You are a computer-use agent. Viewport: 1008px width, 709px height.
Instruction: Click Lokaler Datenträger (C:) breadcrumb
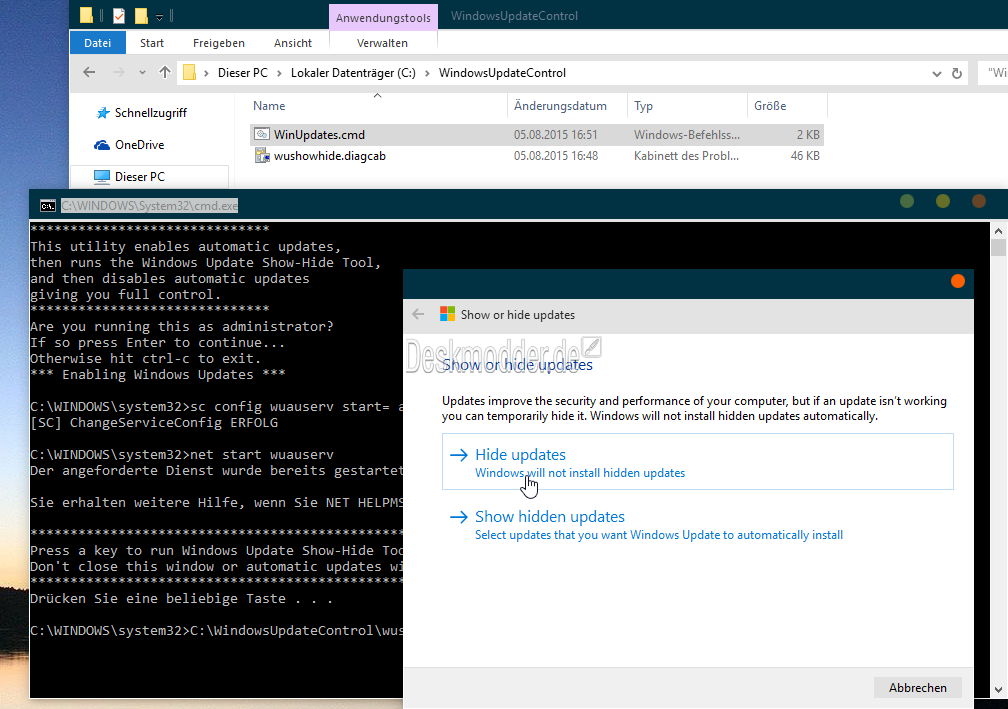tap(353, 73)
